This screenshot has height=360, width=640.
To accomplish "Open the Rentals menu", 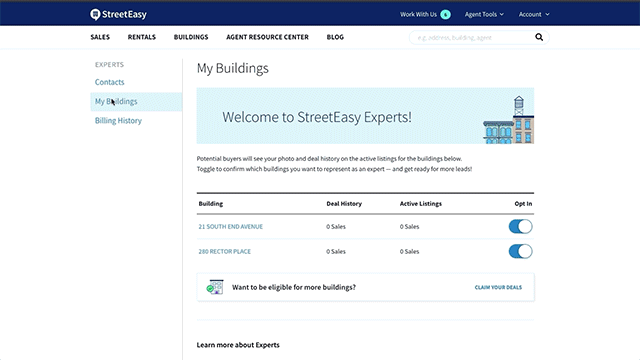I will tap(142, 37).
